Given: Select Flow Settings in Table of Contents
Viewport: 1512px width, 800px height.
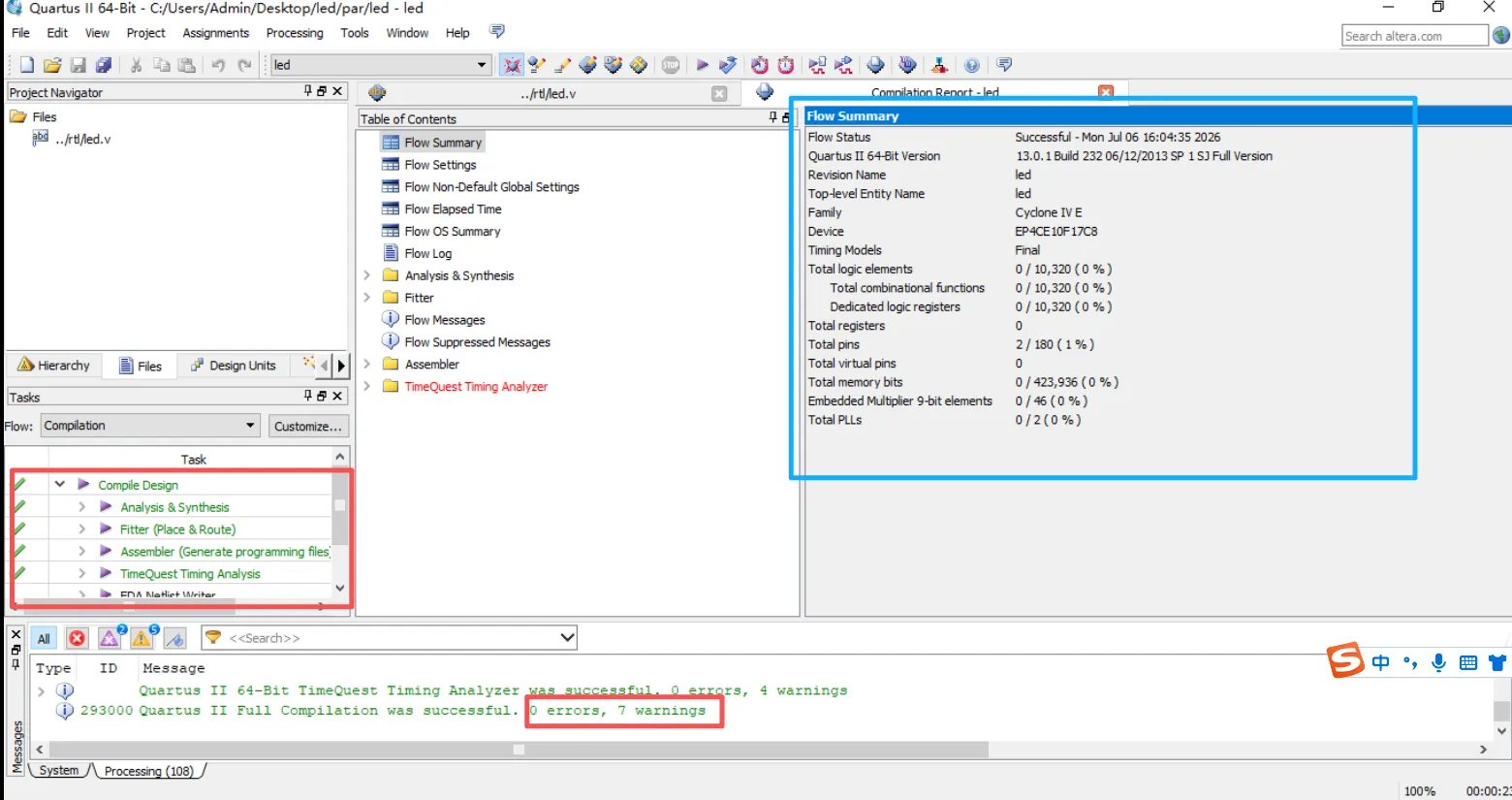Looking at the screenshot, I should coord(440,165).
